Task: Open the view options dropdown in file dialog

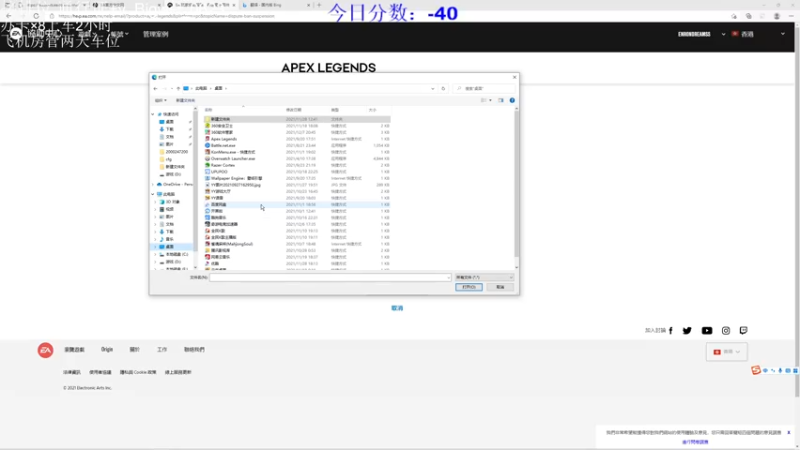Action: click(490, 101)
